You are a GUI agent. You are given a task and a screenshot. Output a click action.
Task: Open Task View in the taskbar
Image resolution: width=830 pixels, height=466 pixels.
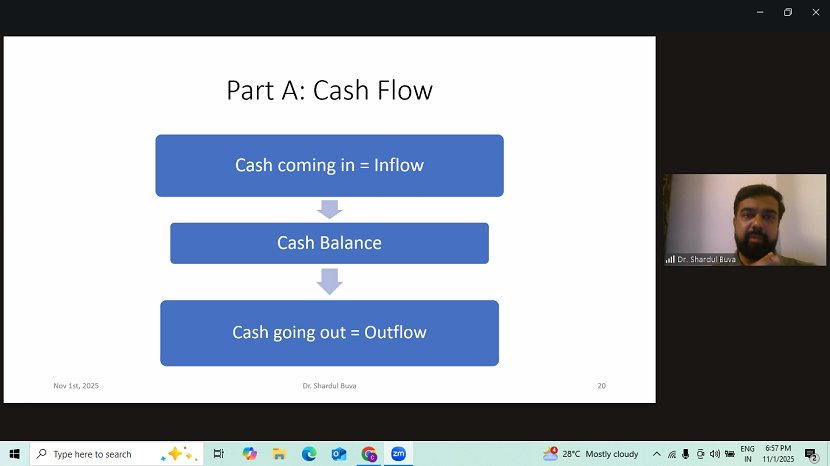point(219,454)
